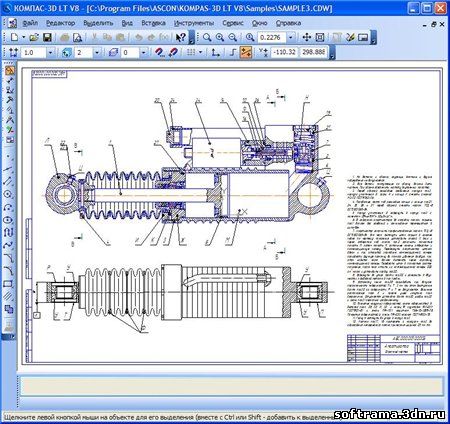Select the Line Segment tool

[9, 182]
